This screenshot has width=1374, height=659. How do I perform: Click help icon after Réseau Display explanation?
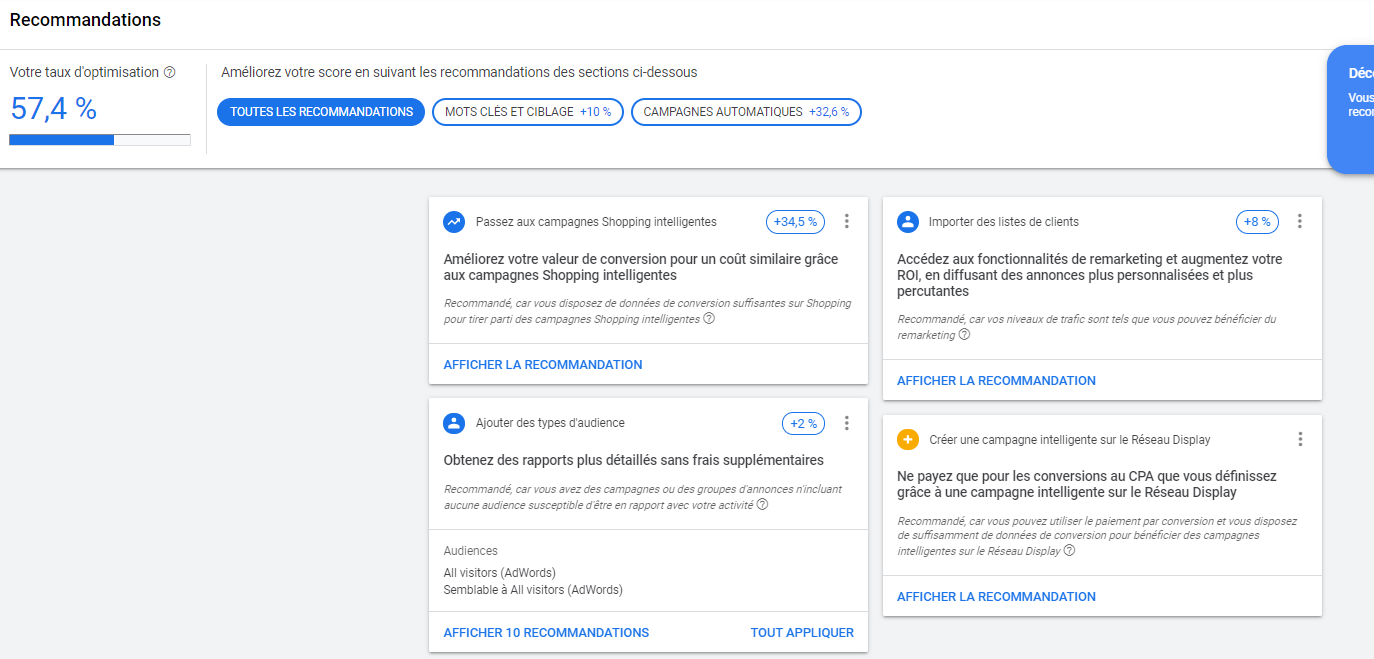(1069, 551)
